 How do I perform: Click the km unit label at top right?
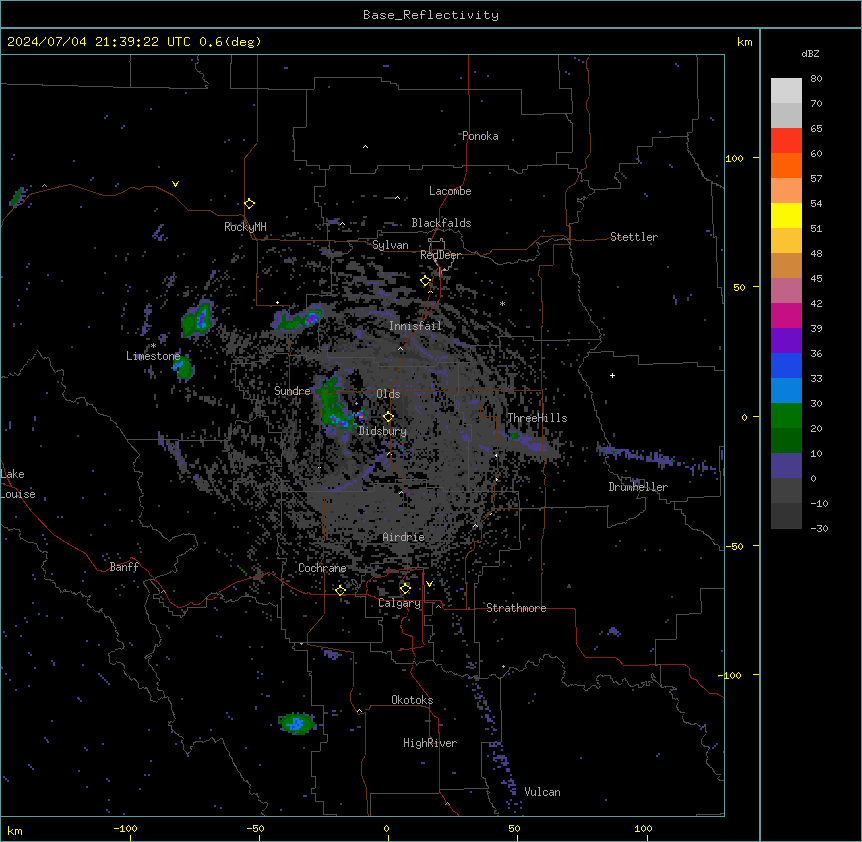(x=745, y=42)
